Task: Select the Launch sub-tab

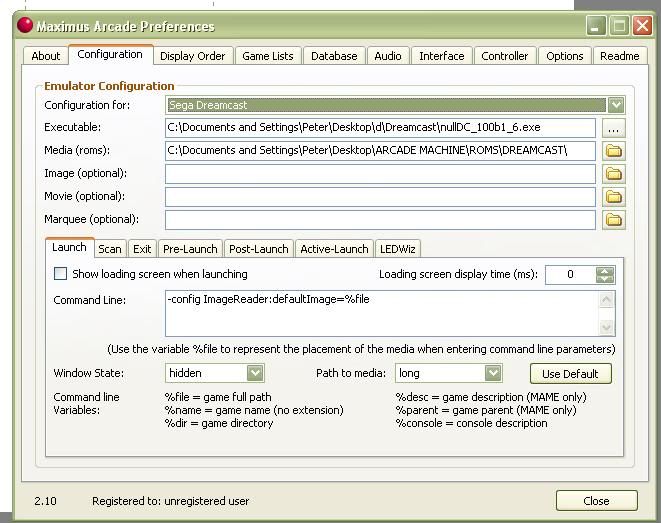Action: pos(70,247)
